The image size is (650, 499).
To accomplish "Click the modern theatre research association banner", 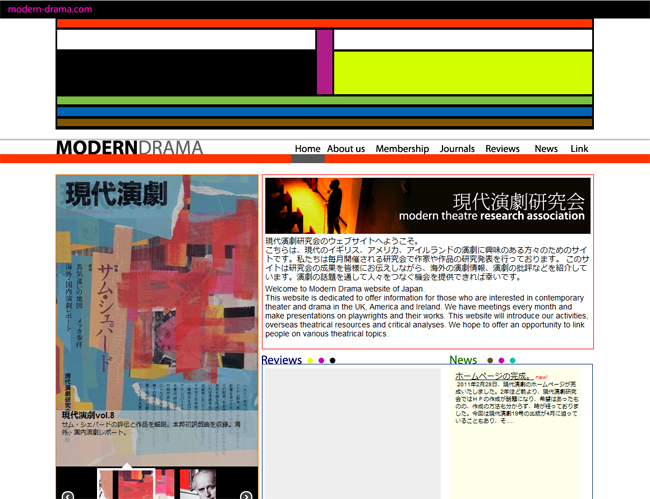I will 427,206.
